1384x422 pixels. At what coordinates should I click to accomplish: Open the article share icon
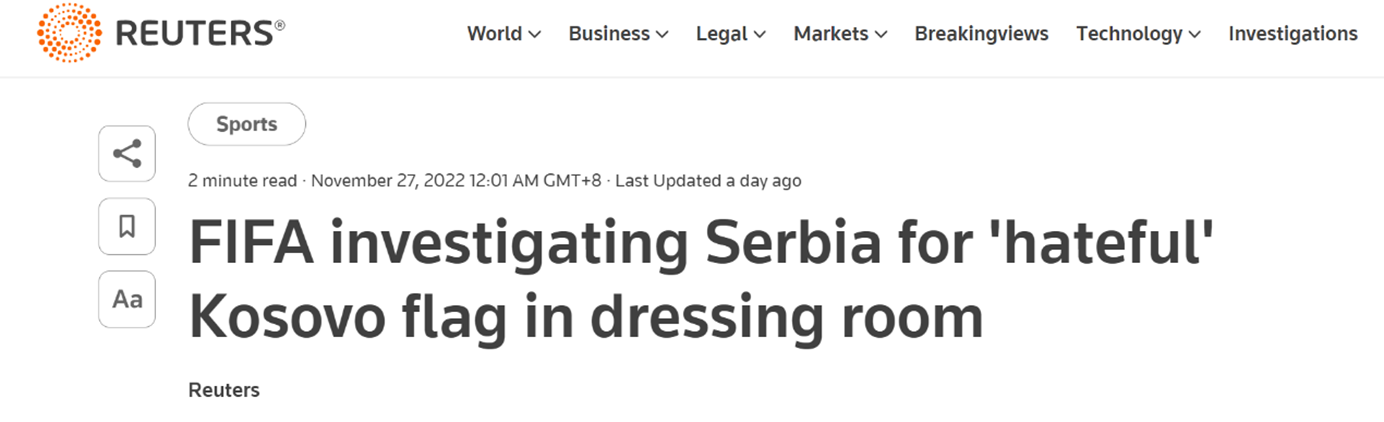[x=127, y=154]
